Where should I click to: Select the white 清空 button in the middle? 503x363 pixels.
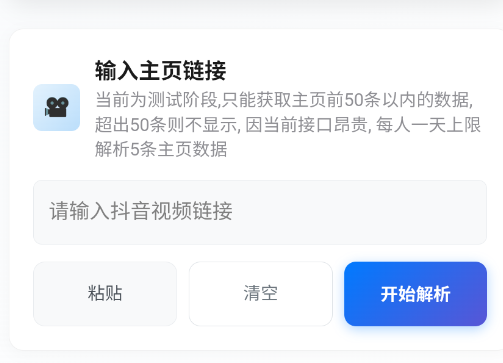click(x=261, y=293)
